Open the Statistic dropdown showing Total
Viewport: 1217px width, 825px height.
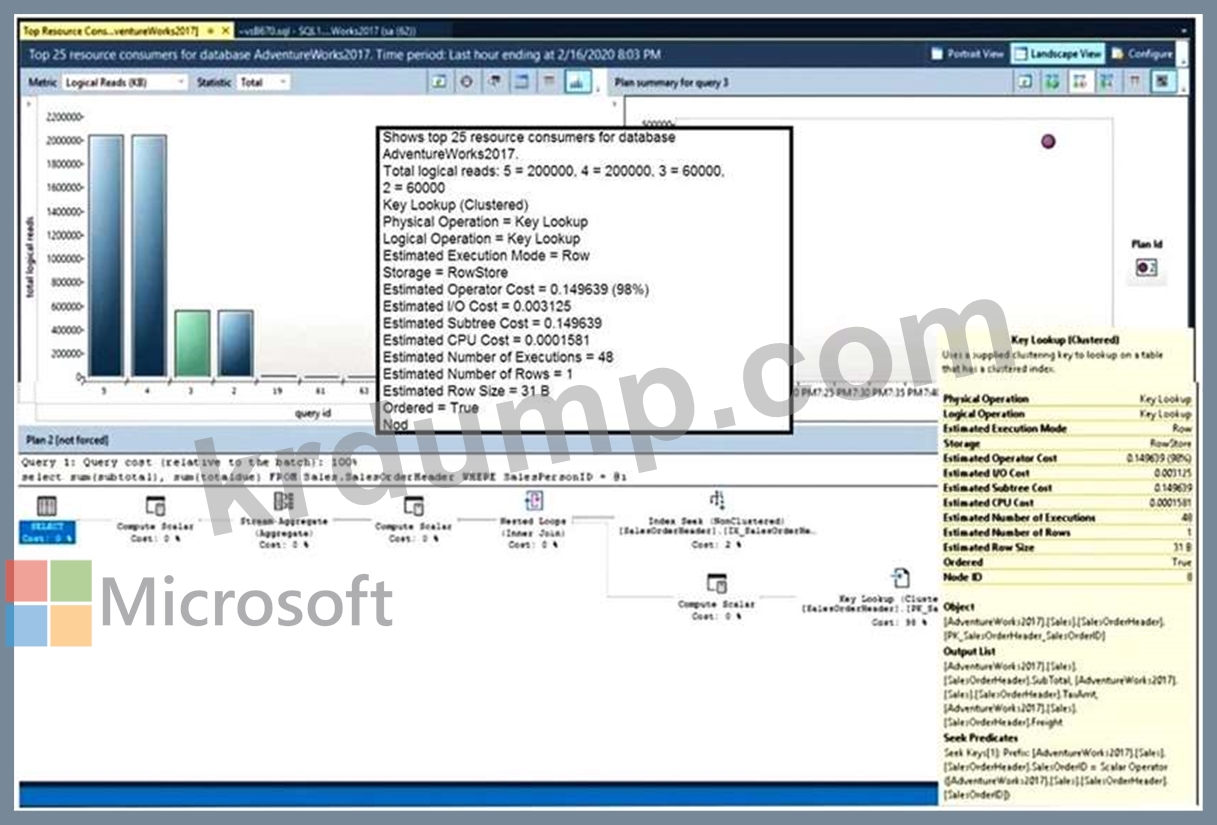263,83
